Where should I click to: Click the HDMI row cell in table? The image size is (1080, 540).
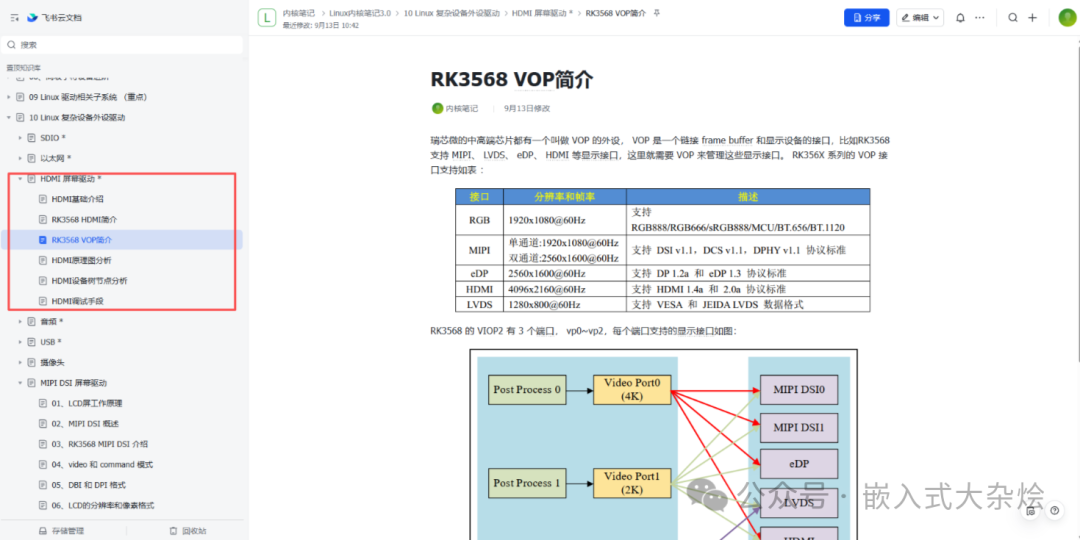[x=479, y=289]
